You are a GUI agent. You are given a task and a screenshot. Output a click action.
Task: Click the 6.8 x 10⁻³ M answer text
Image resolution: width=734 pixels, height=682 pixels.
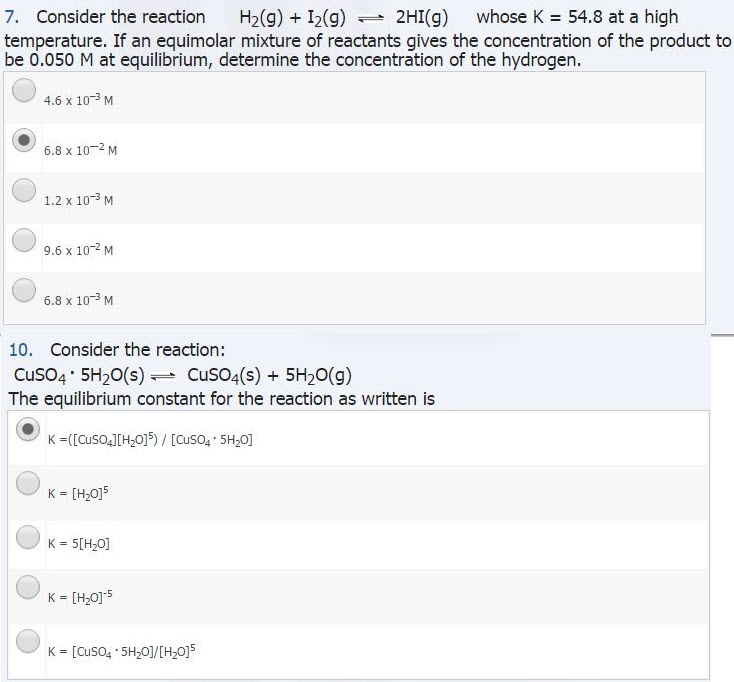coord(79,301)
